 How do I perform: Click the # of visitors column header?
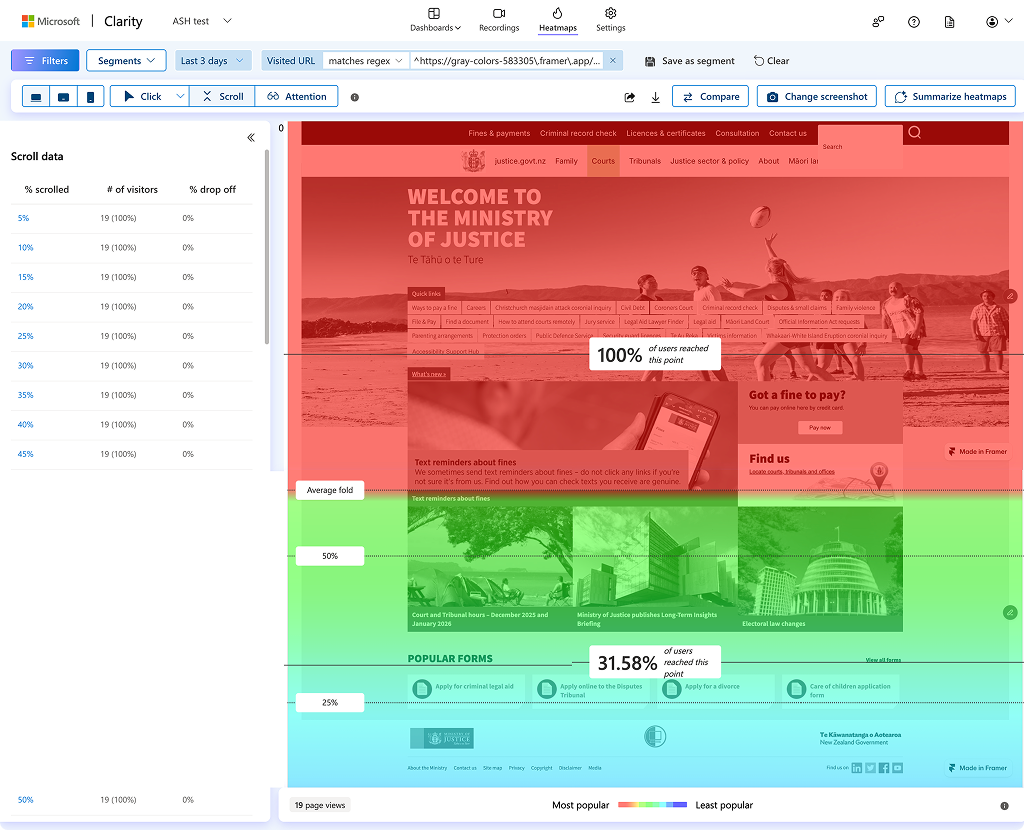[132, 189]
